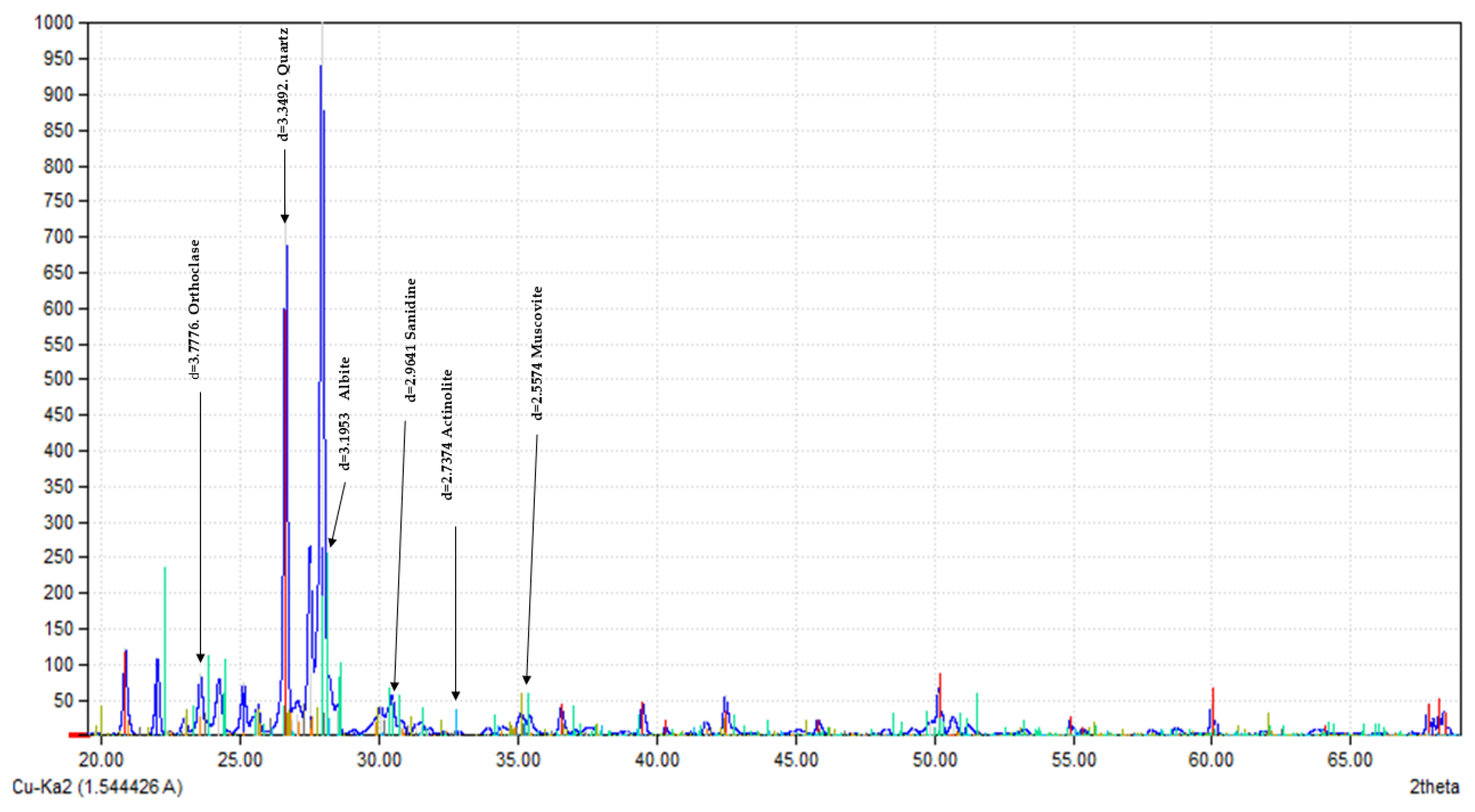Click the Cu-Ka2 wavelength text
1475x812 pixels.
(97, 788)
